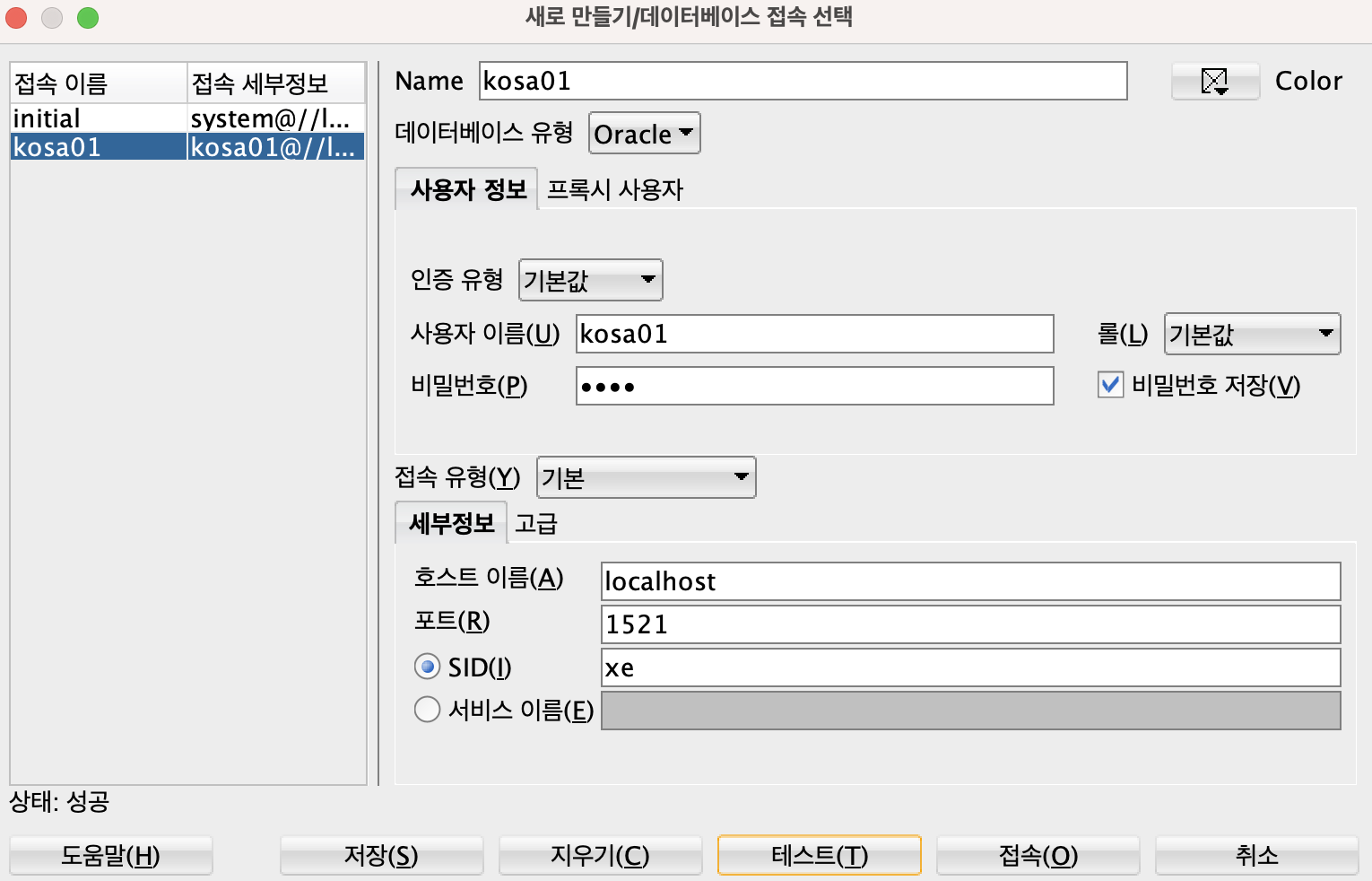The height and width of the screenshot is (881, 1372).
Task: Click the 도움말 button
Action: 111,855
